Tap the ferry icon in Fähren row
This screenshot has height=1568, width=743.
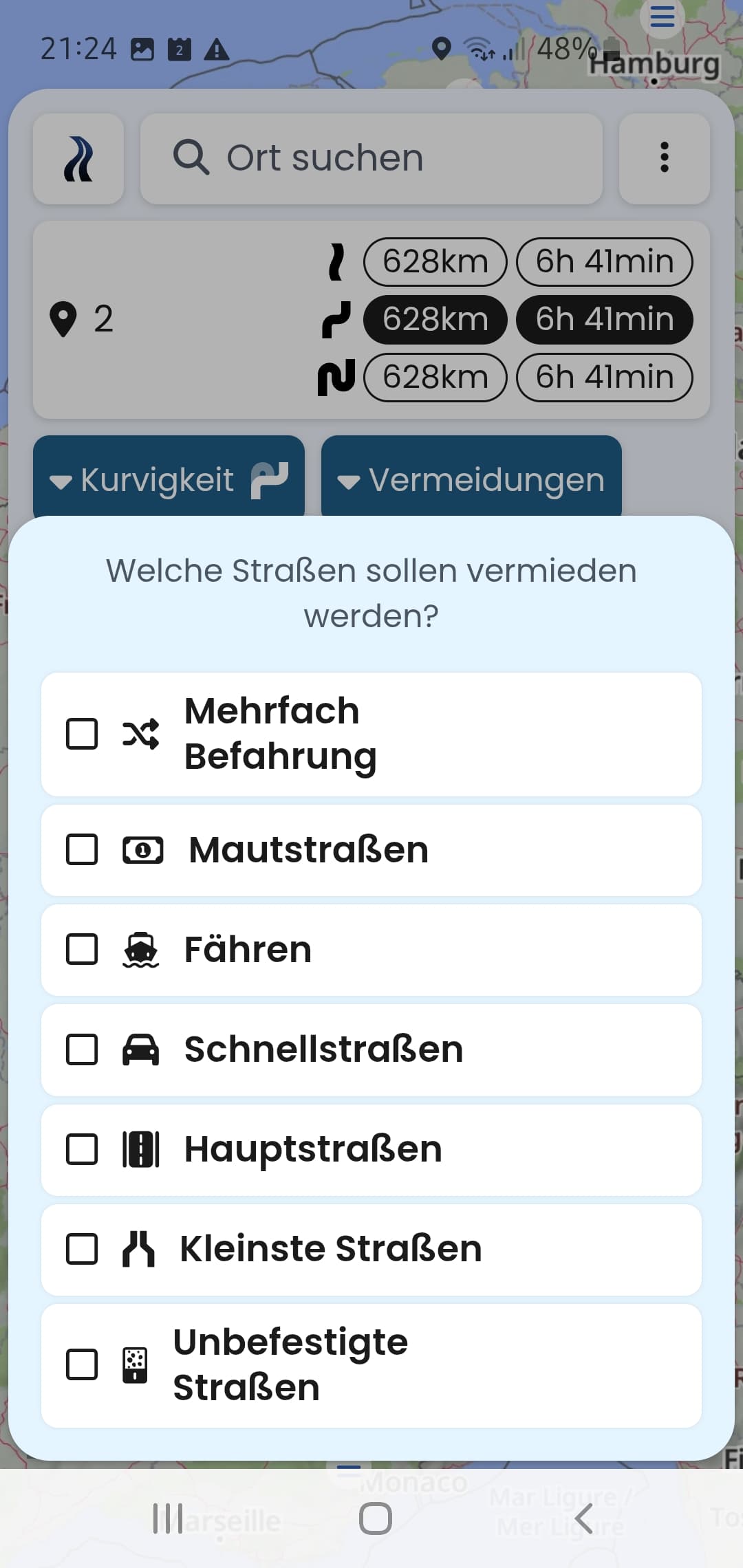(x=140, y=950)
